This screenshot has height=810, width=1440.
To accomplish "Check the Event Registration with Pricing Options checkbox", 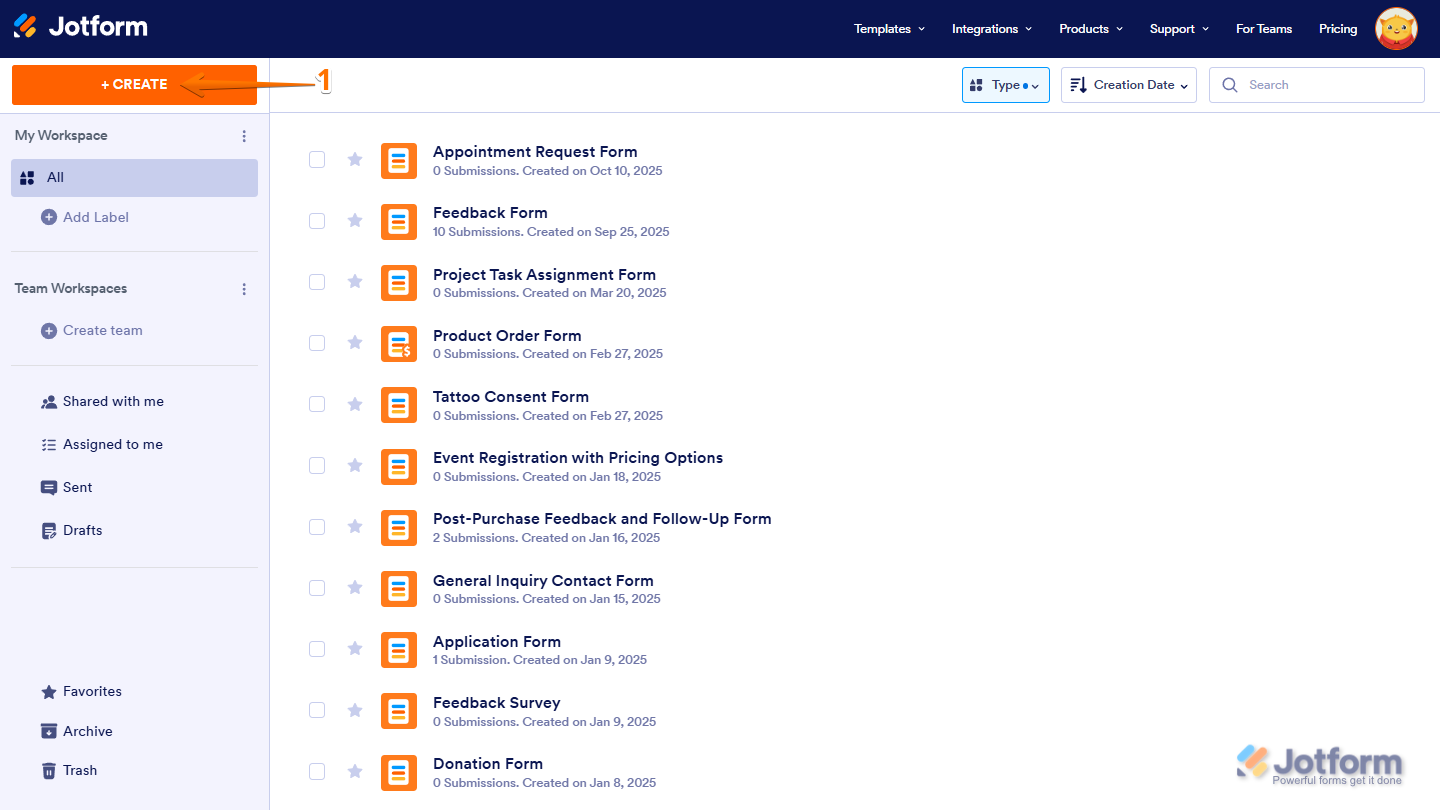I will tap(317, 465).
